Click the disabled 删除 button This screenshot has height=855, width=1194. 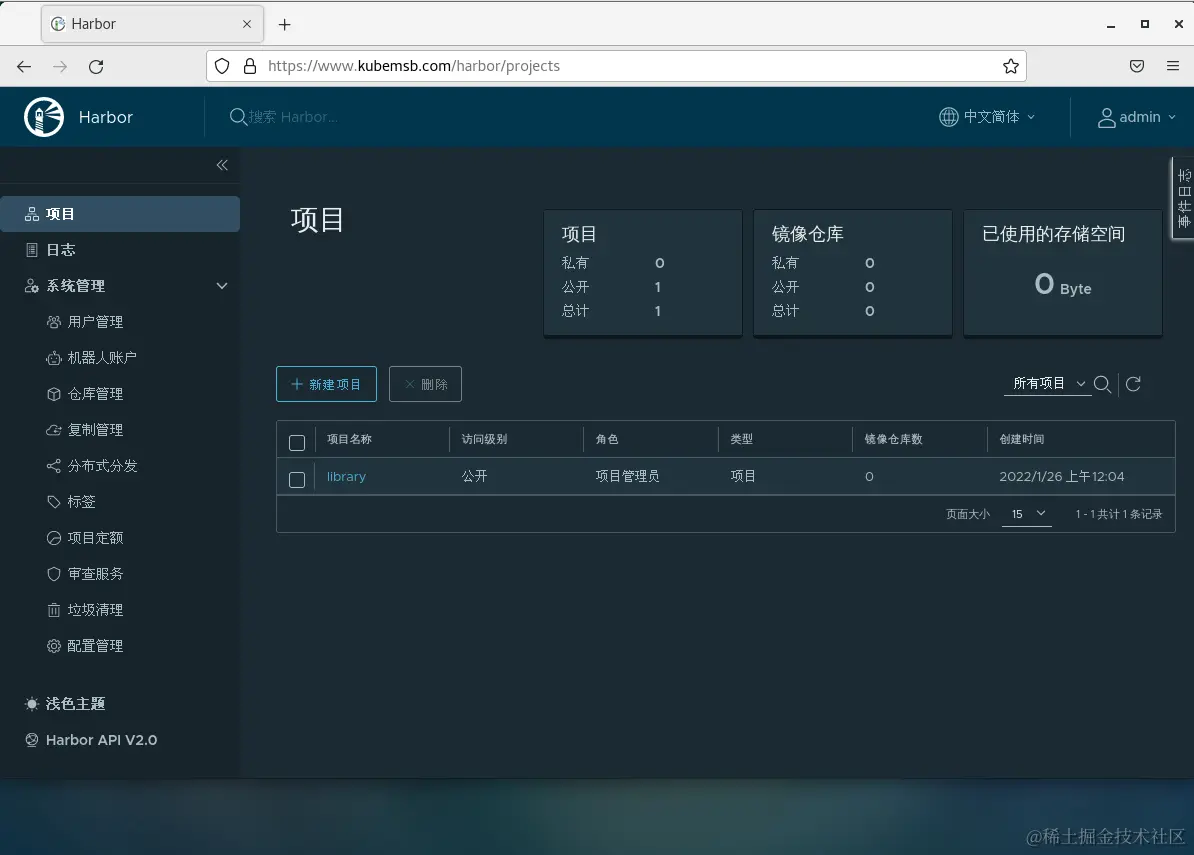coord(425,384)
